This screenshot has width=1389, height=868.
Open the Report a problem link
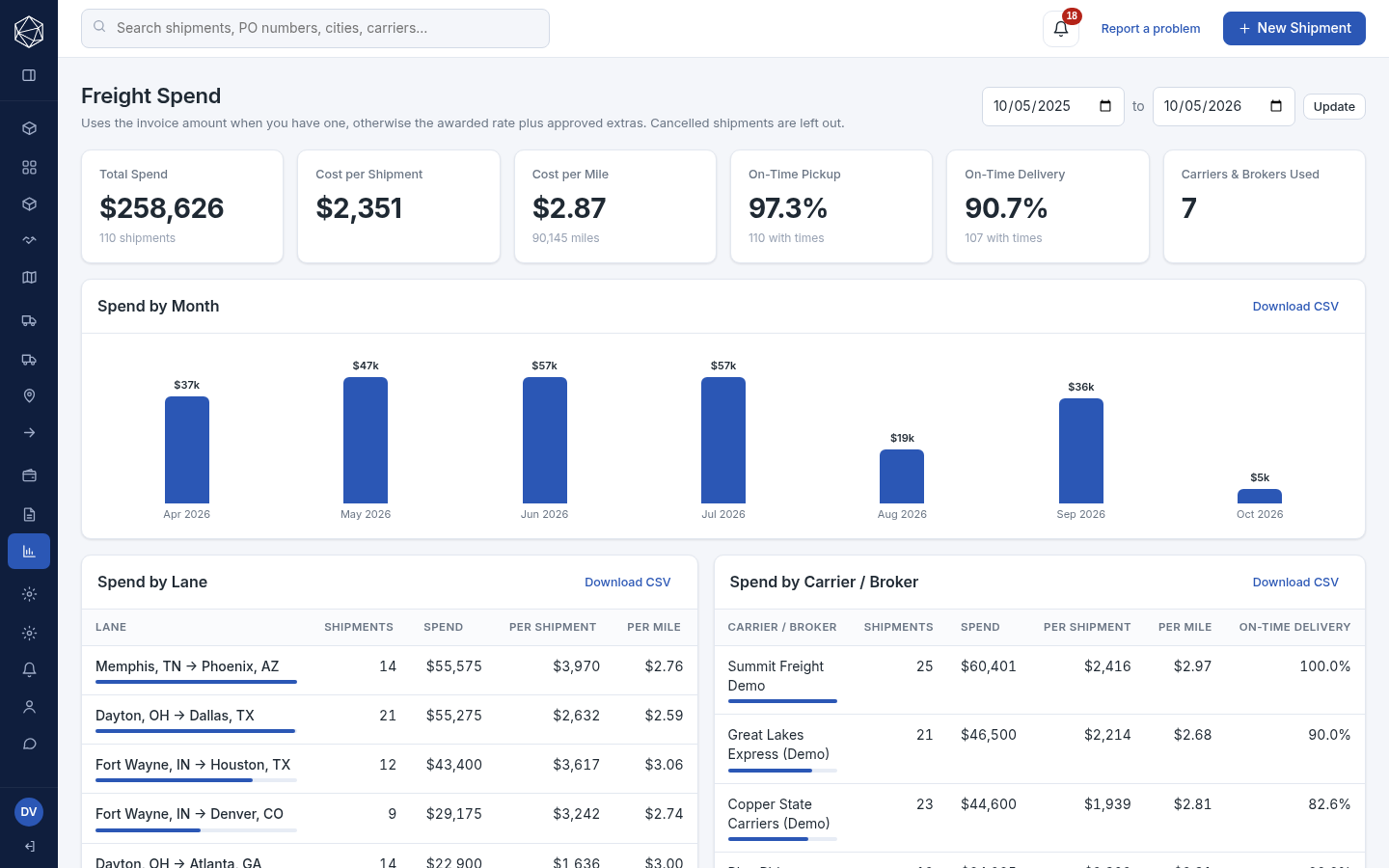pyautogui.click(x=1151, y=29)
